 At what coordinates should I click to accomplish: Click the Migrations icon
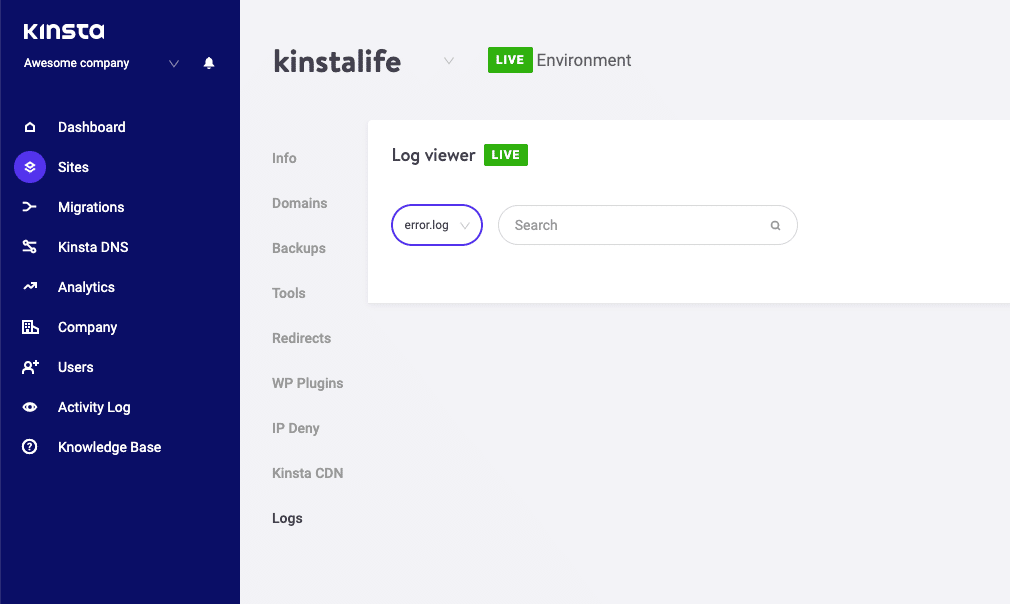28,207
